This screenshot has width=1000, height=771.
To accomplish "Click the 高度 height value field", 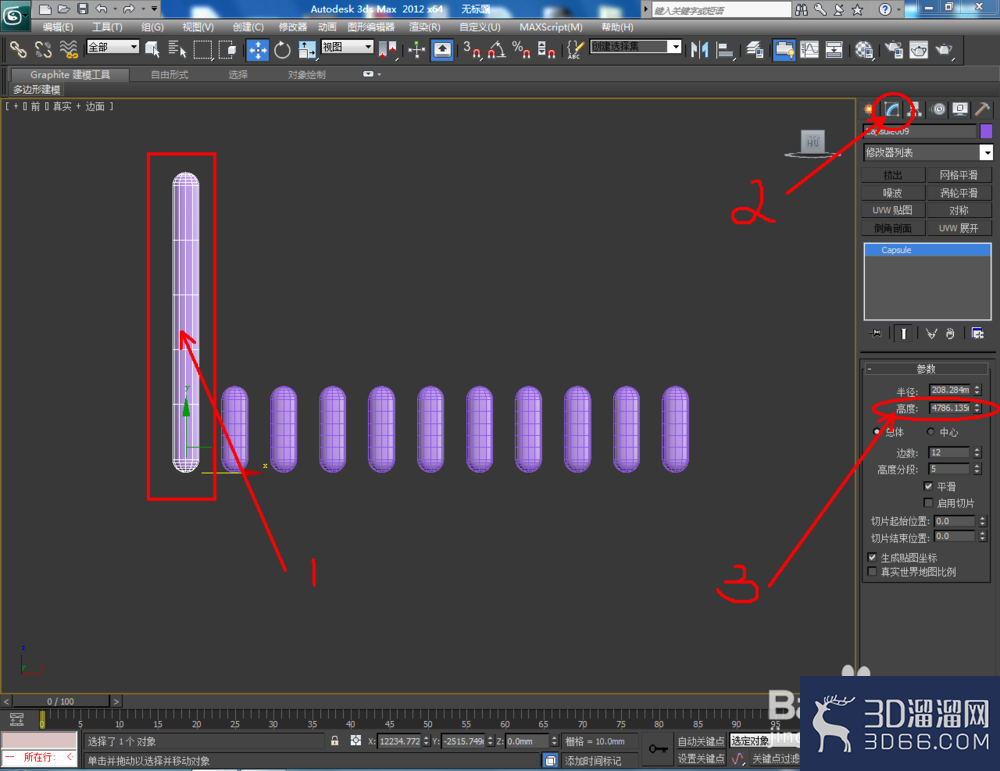I will point(950,408).
